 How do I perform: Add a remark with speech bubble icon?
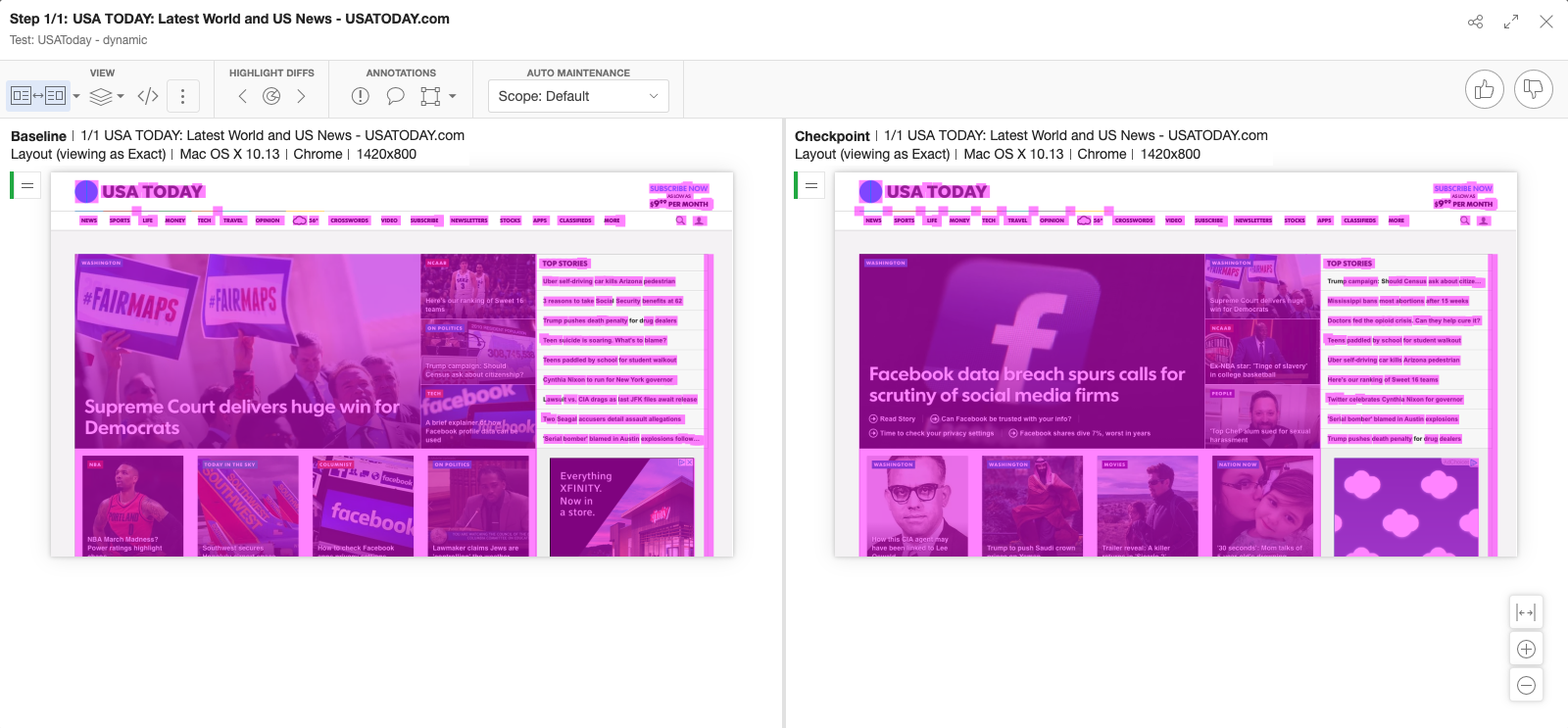point(395,96)
